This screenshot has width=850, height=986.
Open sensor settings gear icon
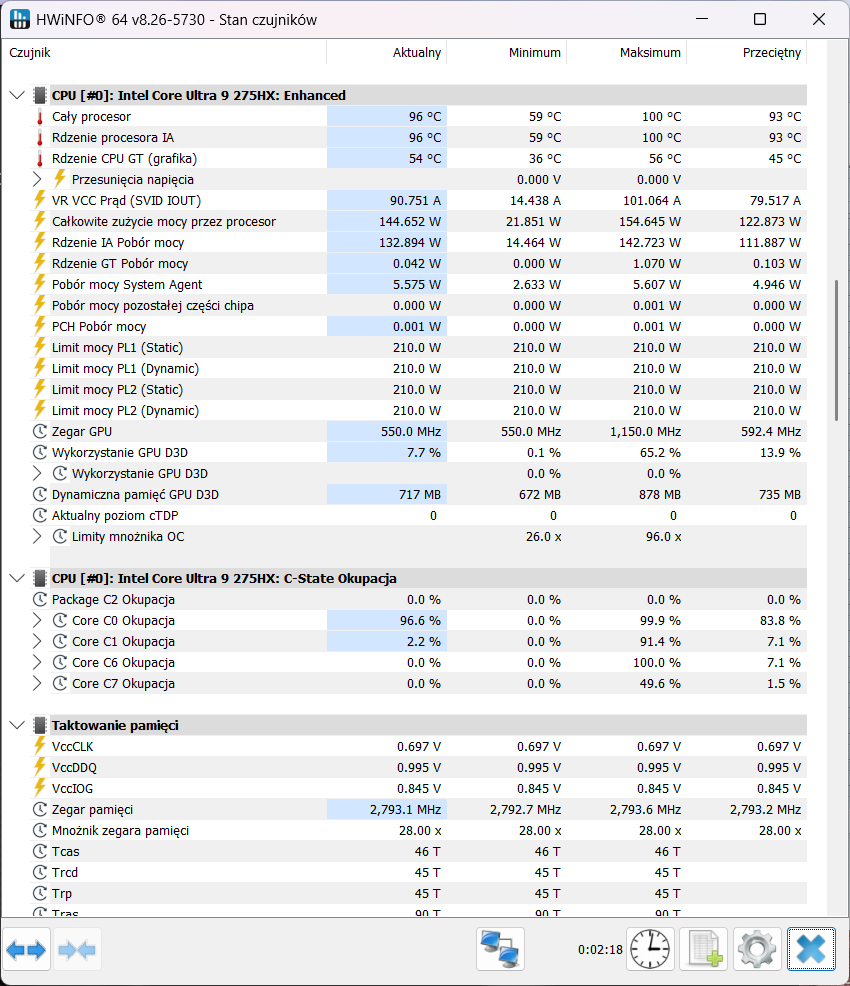click(758, 949)
